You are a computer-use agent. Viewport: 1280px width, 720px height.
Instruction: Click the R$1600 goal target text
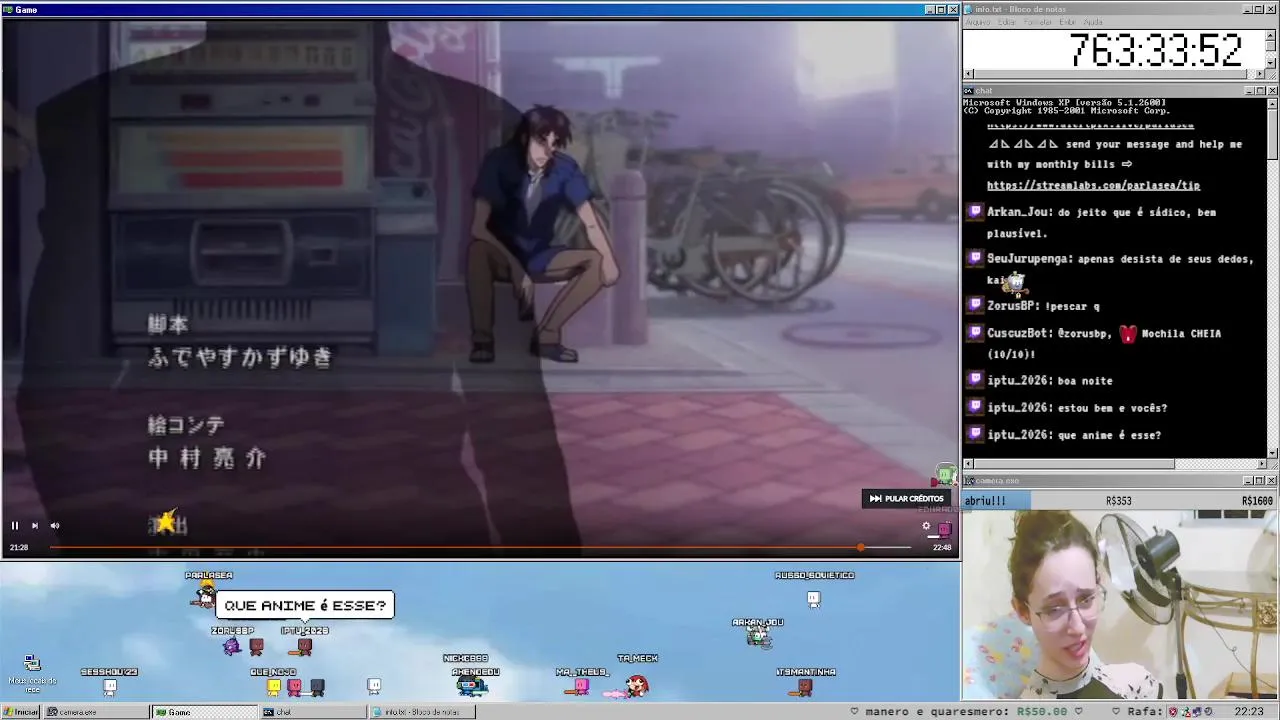click(x=1258, y=500)
